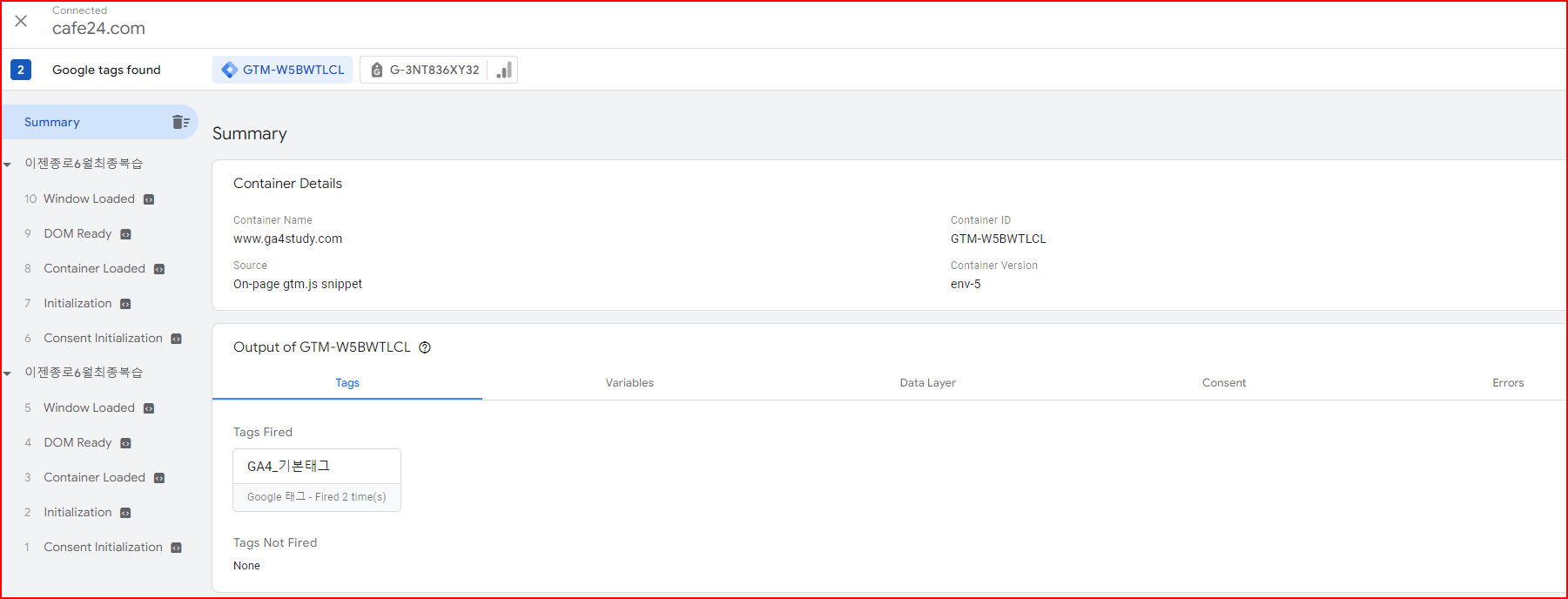Image resolution: width=1568 pixels, height=599 pixels.
Task: Click the code icon next to event 2 Initialization
Action: tap(125, 513)
